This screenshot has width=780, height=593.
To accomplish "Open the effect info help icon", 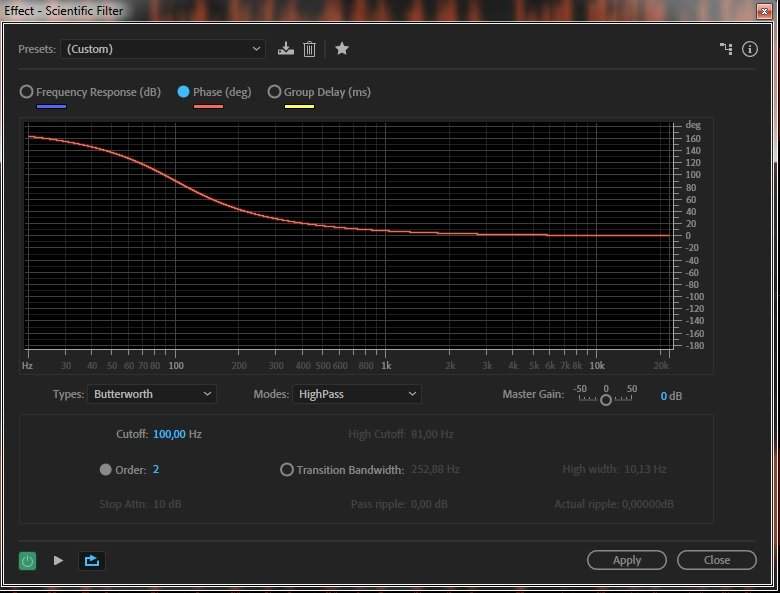I will click(750, 49).
